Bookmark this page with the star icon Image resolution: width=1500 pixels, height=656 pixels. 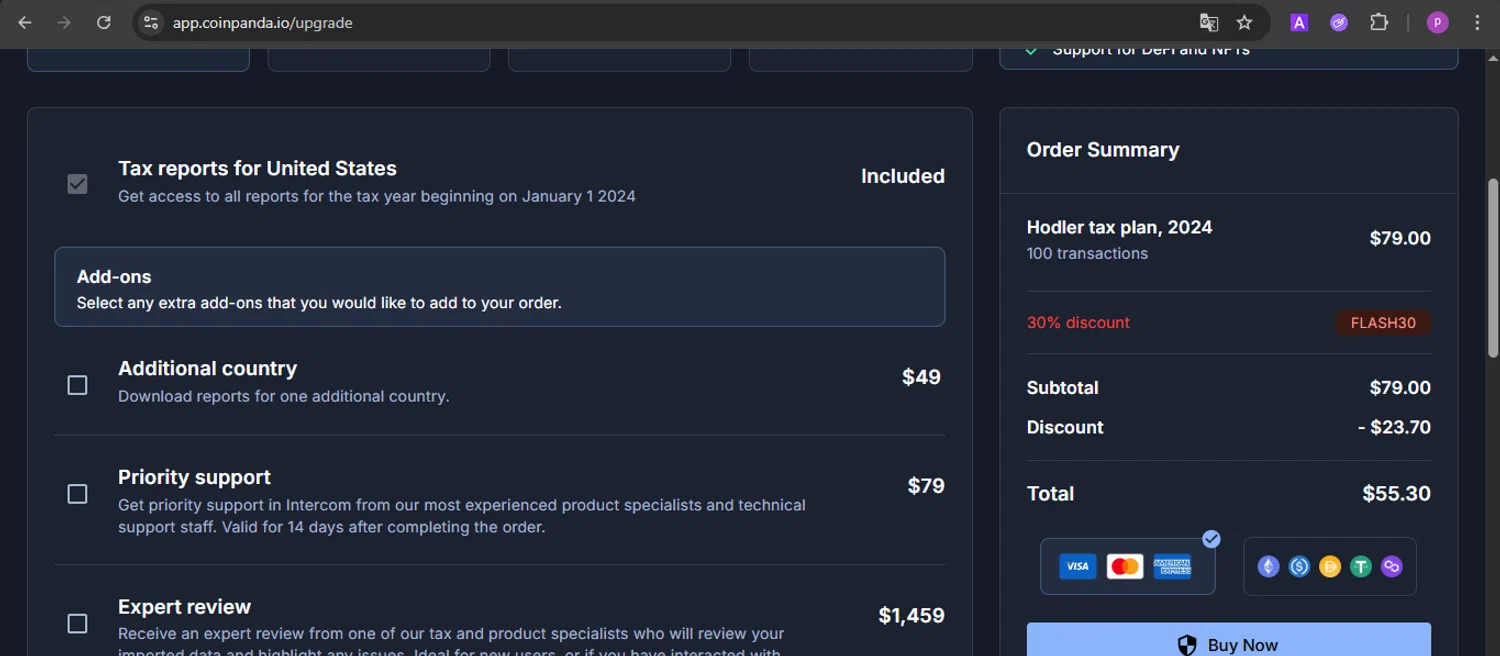tap(1244, 22)
